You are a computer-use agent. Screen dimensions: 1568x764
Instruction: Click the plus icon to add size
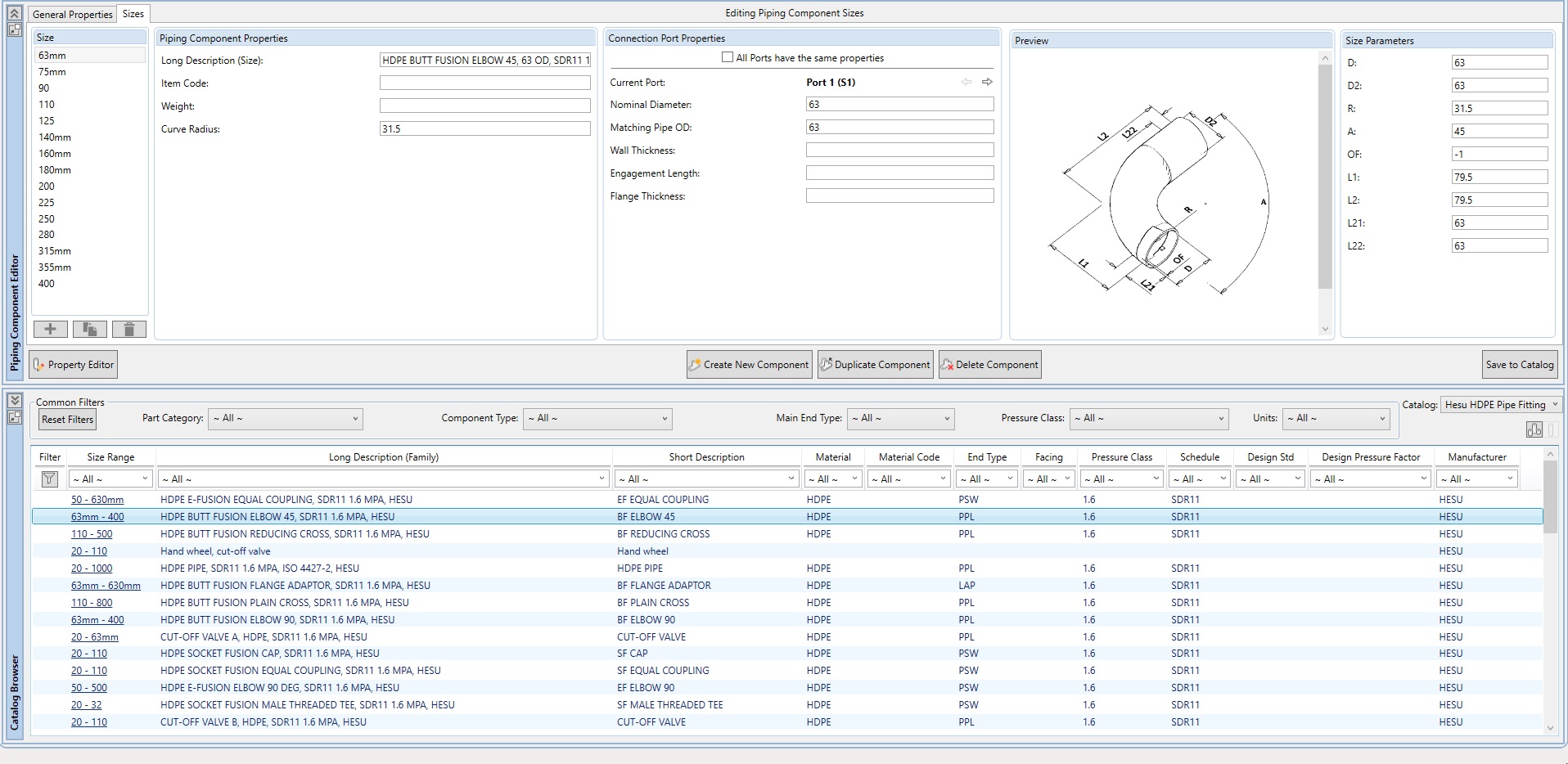pyautogui.click(x=50, y=329)
